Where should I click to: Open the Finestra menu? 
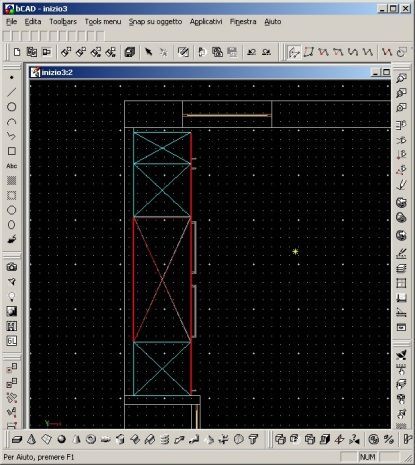click(243, 22)
